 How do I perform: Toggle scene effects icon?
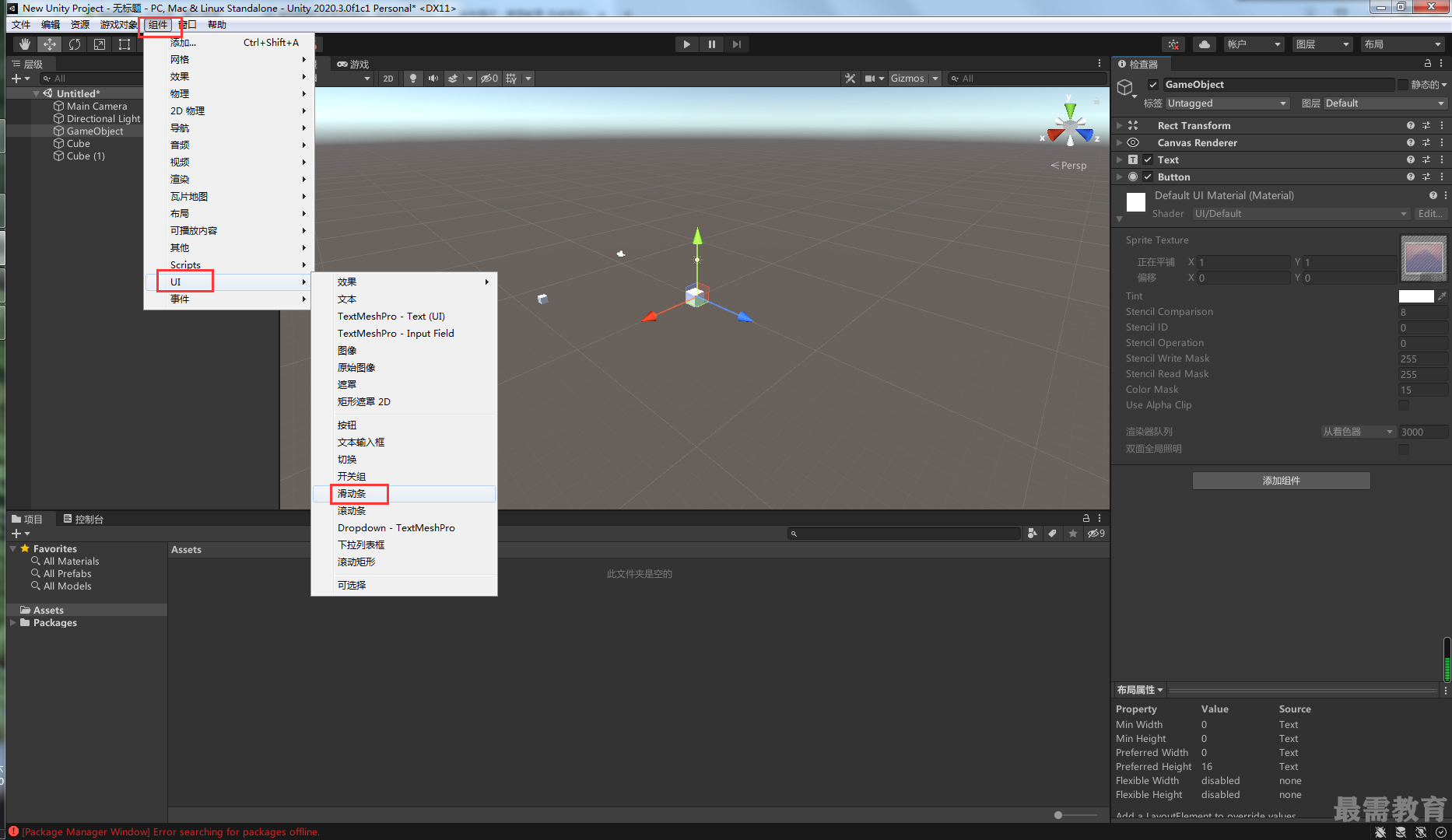click(453, 79)
